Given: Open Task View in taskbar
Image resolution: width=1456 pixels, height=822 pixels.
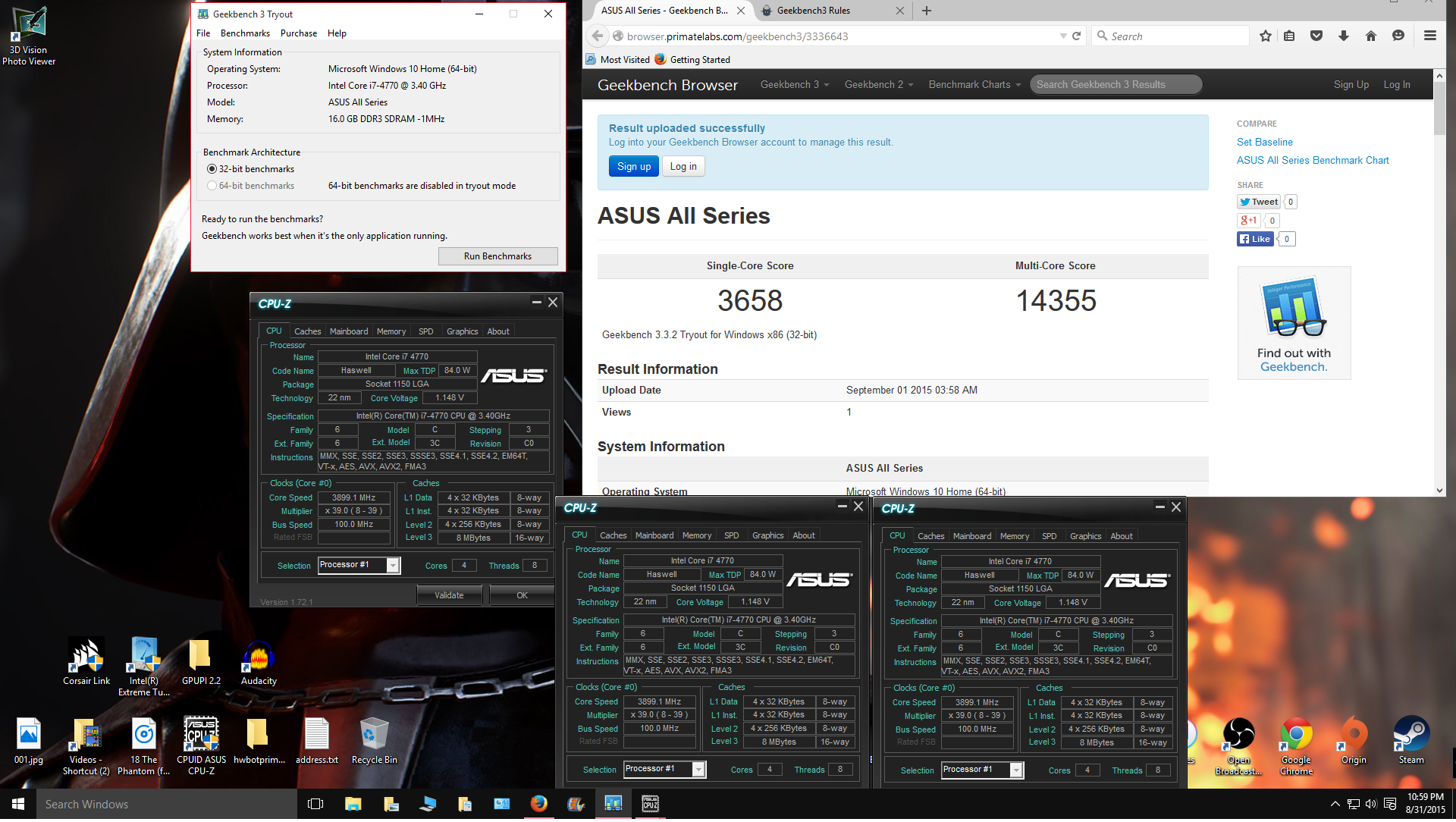Looking at the screenshot, I should 316,805.
